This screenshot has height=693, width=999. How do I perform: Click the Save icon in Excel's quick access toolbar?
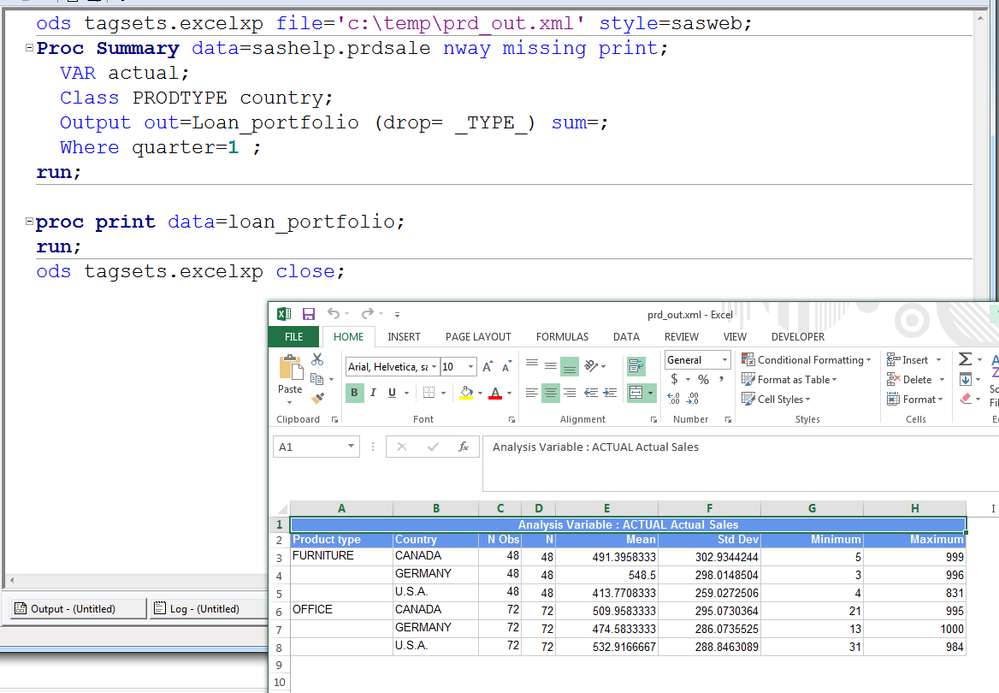308,314
